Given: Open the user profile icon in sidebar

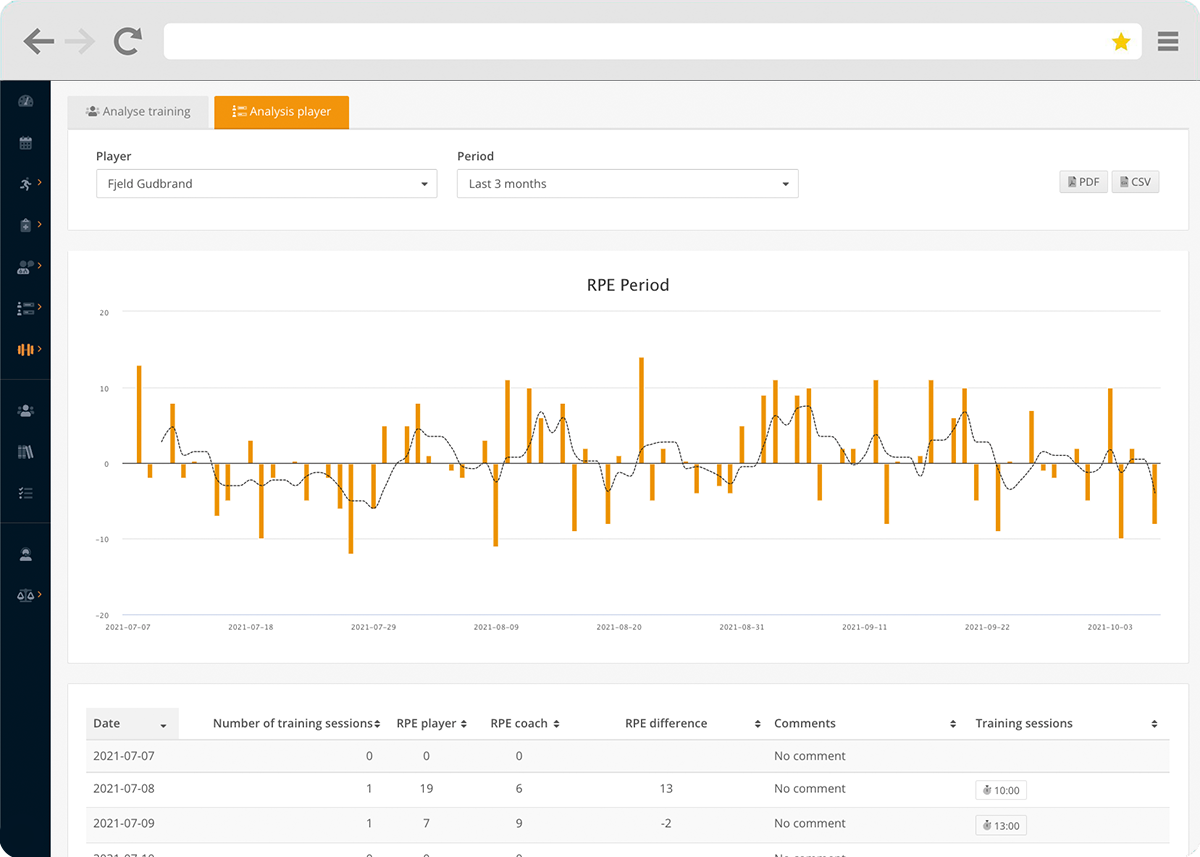Looking at the screenshot, I should [x=26, y=554].
